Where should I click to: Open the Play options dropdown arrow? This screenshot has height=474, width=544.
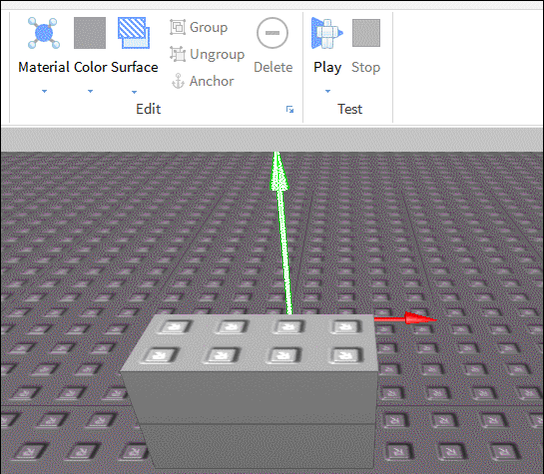[328, 91]
